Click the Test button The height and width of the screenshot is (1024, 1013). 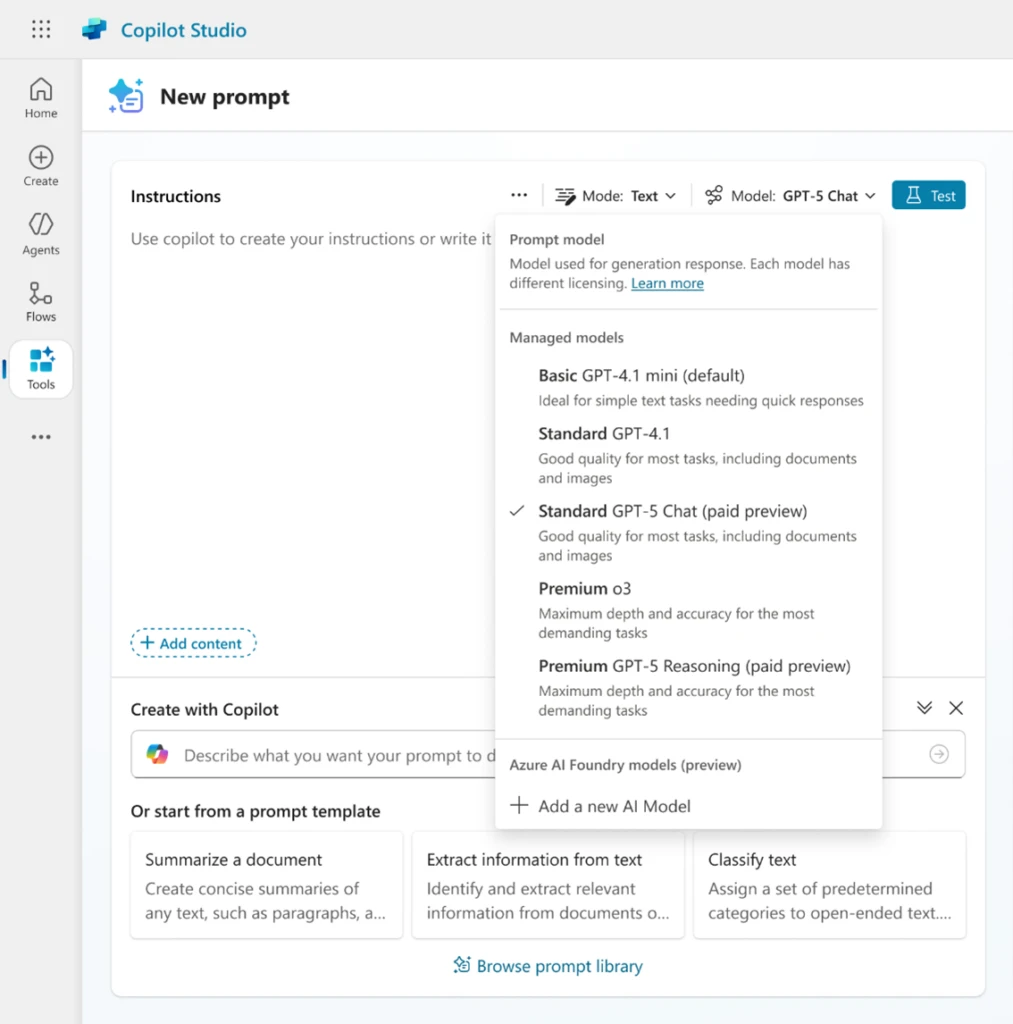[x=928, y=195]
